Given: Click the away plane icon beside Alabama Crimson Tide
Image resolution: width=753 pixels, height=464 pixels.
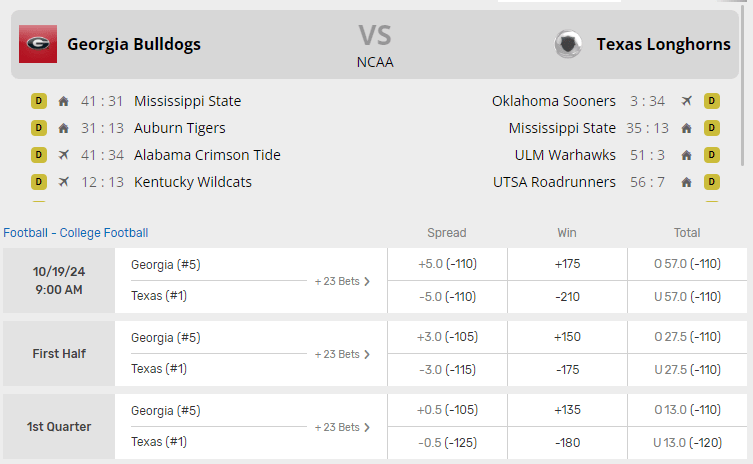Looking at the screenshot, I should [x=64, y=155].
